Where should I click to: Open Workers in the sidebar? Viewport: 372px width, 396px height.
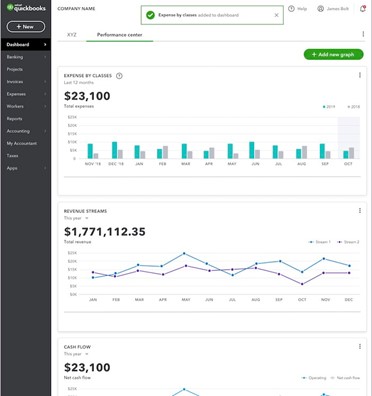(26, 106)
